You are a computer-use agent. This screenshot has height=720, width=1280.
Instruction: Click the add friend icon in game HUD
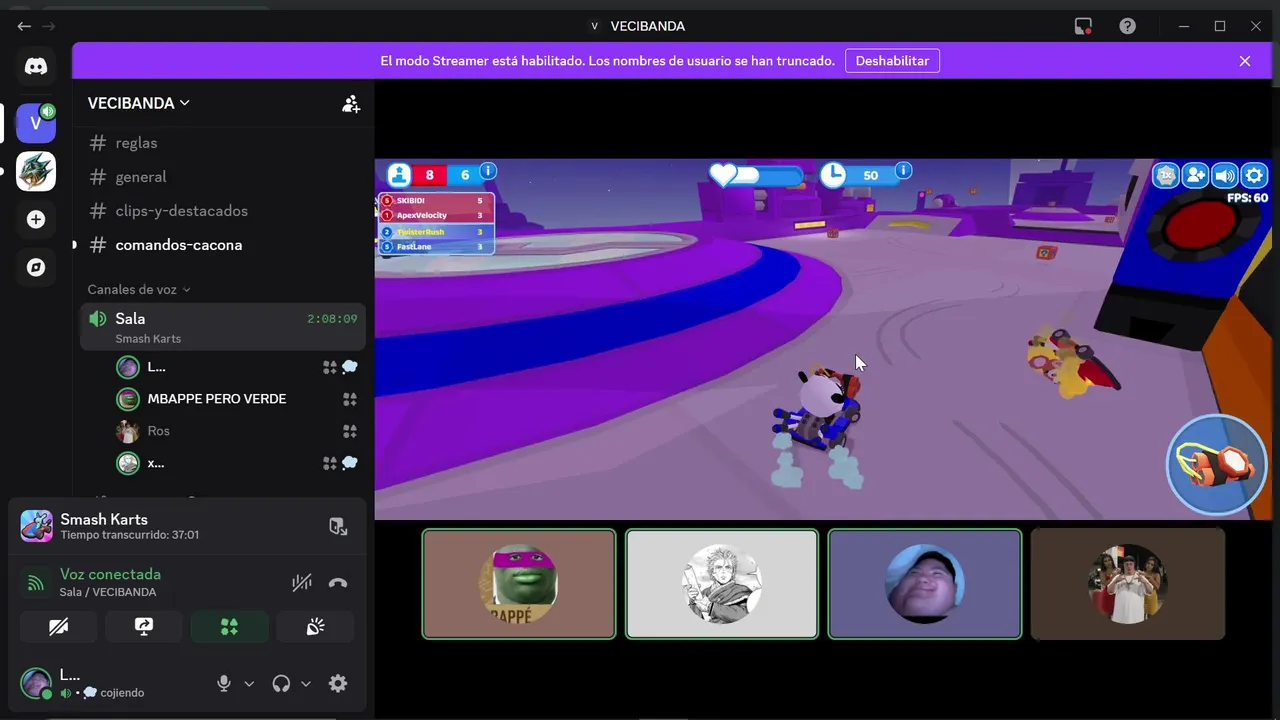(1195, 176)
